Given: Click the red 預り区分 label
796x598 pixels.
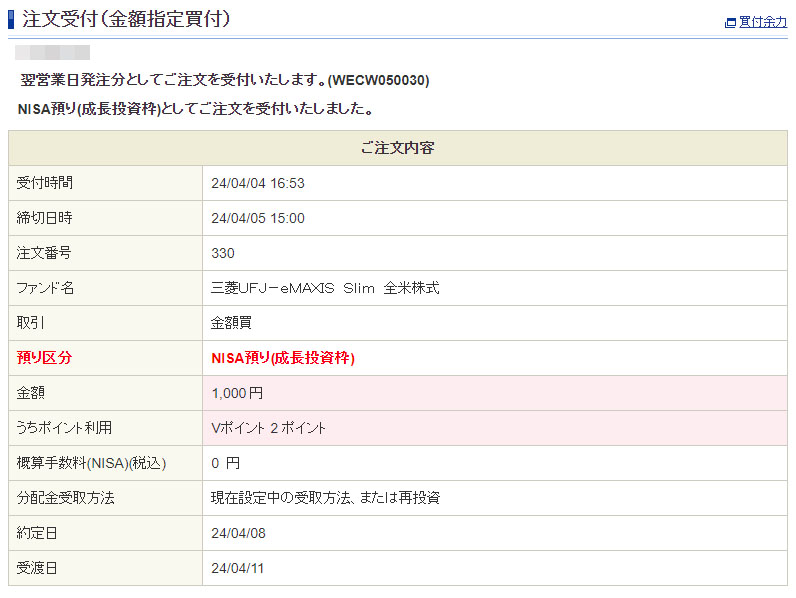Looking at the screenshot, I should pyautogui.click(x=45, y=358).
